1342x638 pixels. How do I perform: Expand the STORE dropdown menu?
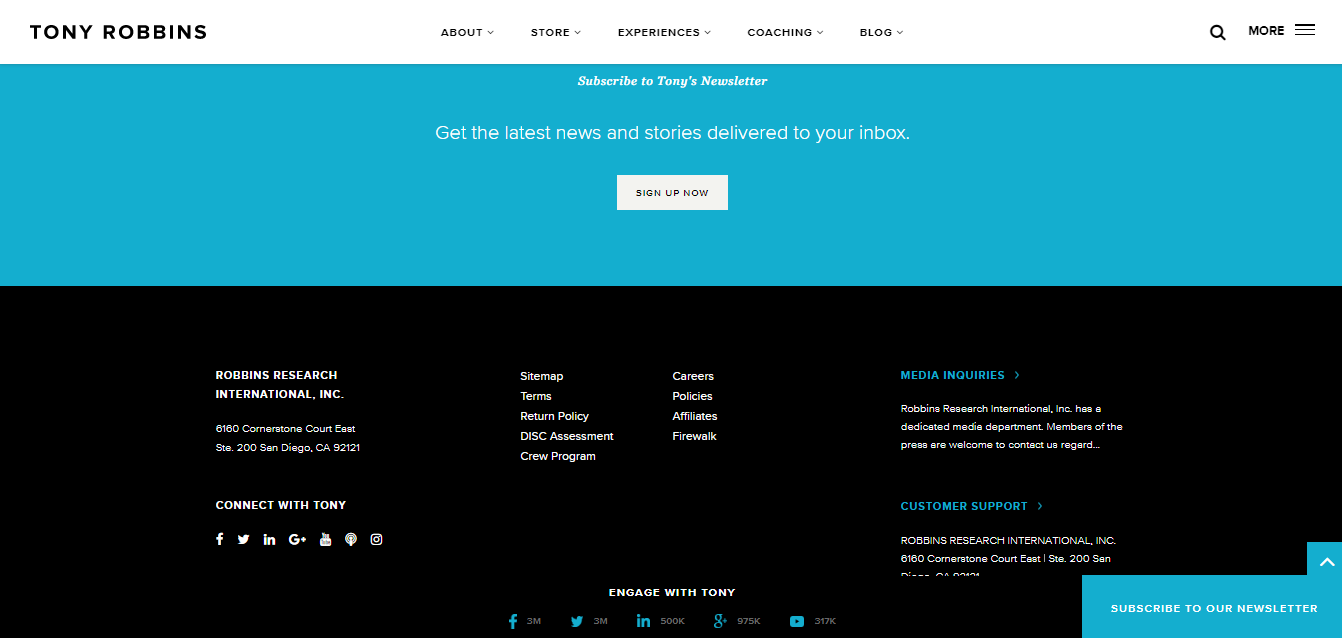pyautogui.click(x=556, y=32)
